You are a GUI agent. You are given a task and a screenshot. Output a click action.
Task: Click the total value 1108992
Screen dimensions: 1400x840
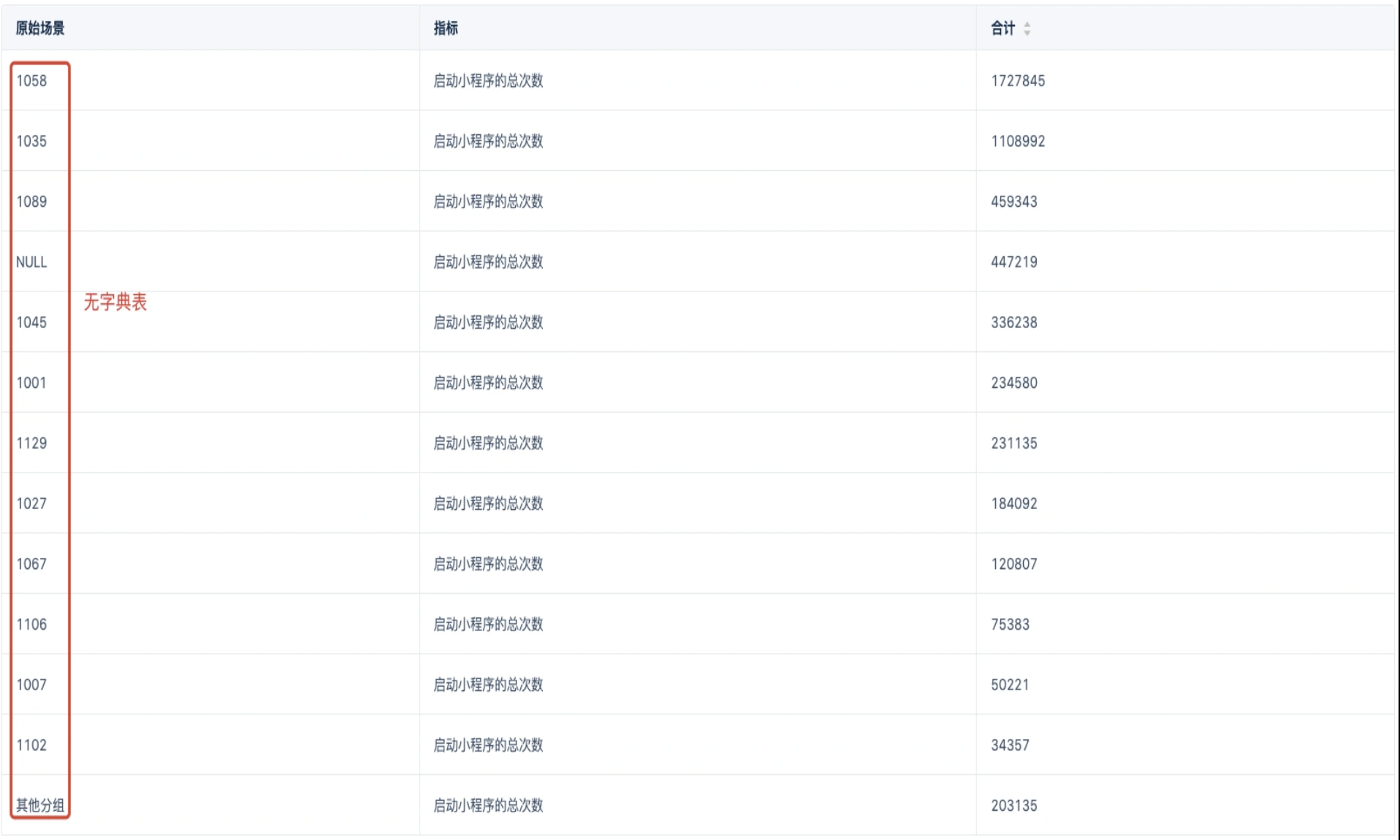click(1018, 141)
